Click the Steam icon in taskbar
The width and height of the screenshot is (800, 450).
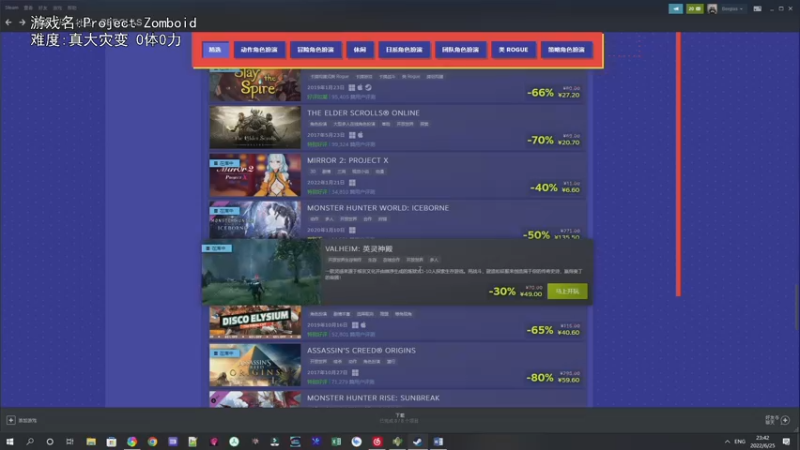click(417, 441)
